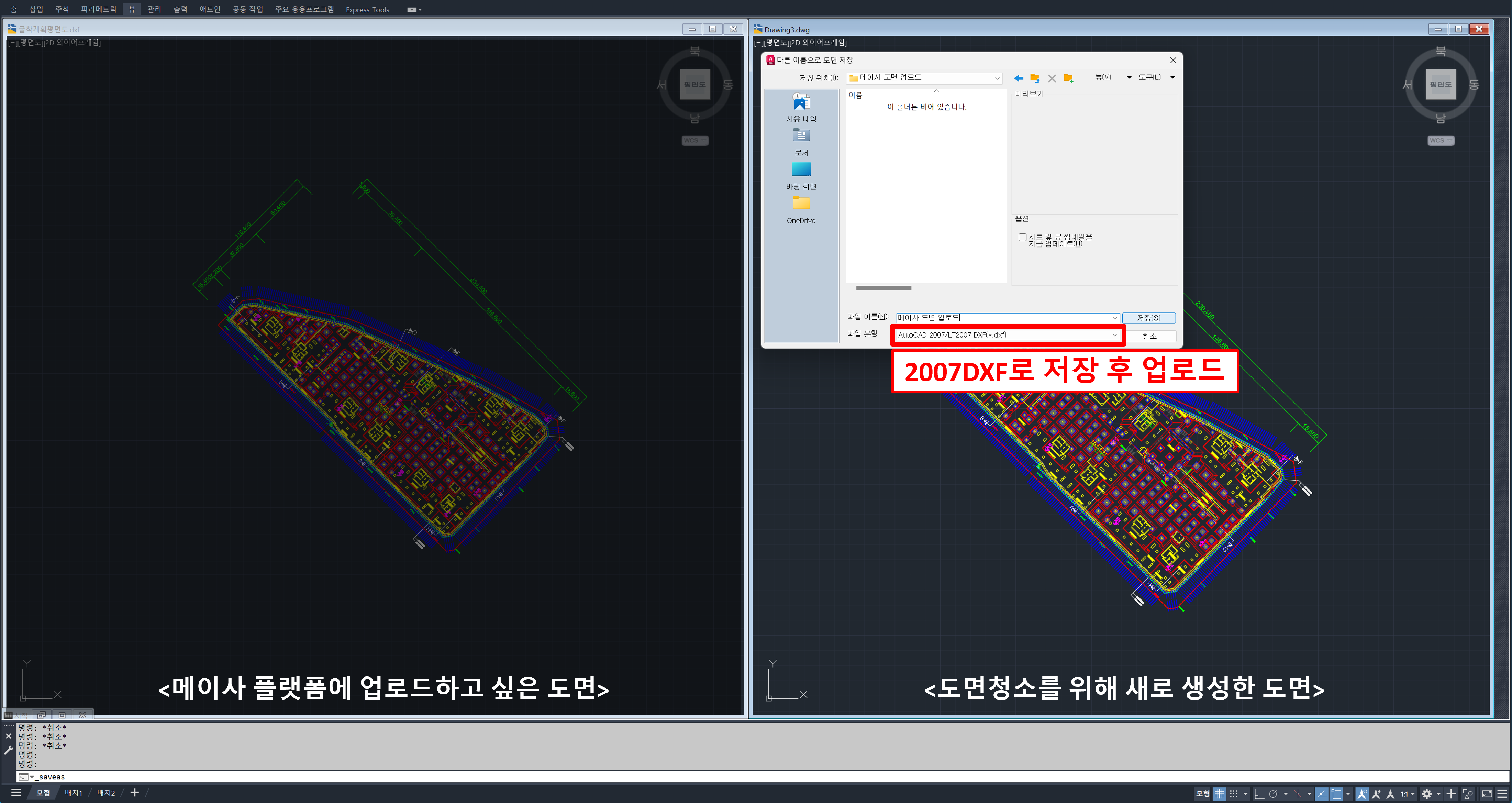The height and width of the screenshot is (803, 1512).
Task: Expand snap mode settings arrow in status bar
Action: pos(1246,794)
